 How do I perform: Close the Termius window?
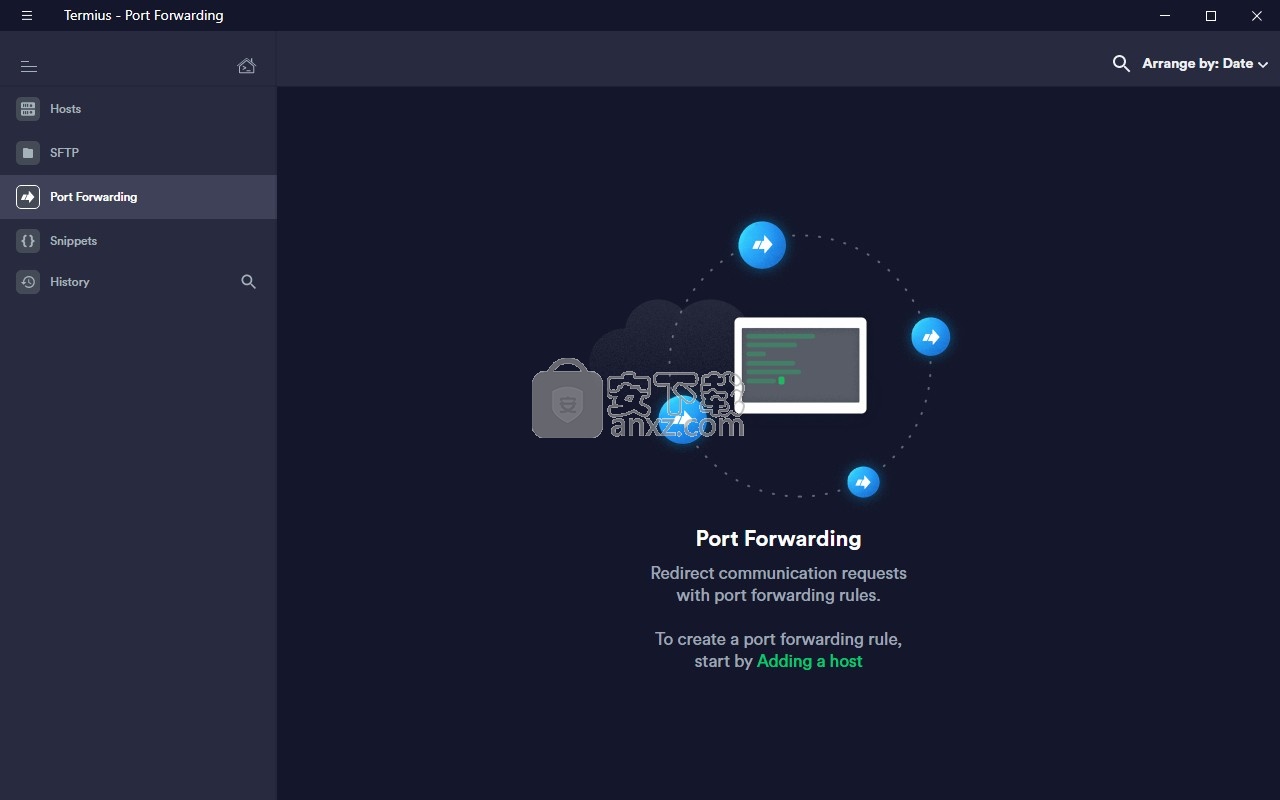pos(1257,15)
